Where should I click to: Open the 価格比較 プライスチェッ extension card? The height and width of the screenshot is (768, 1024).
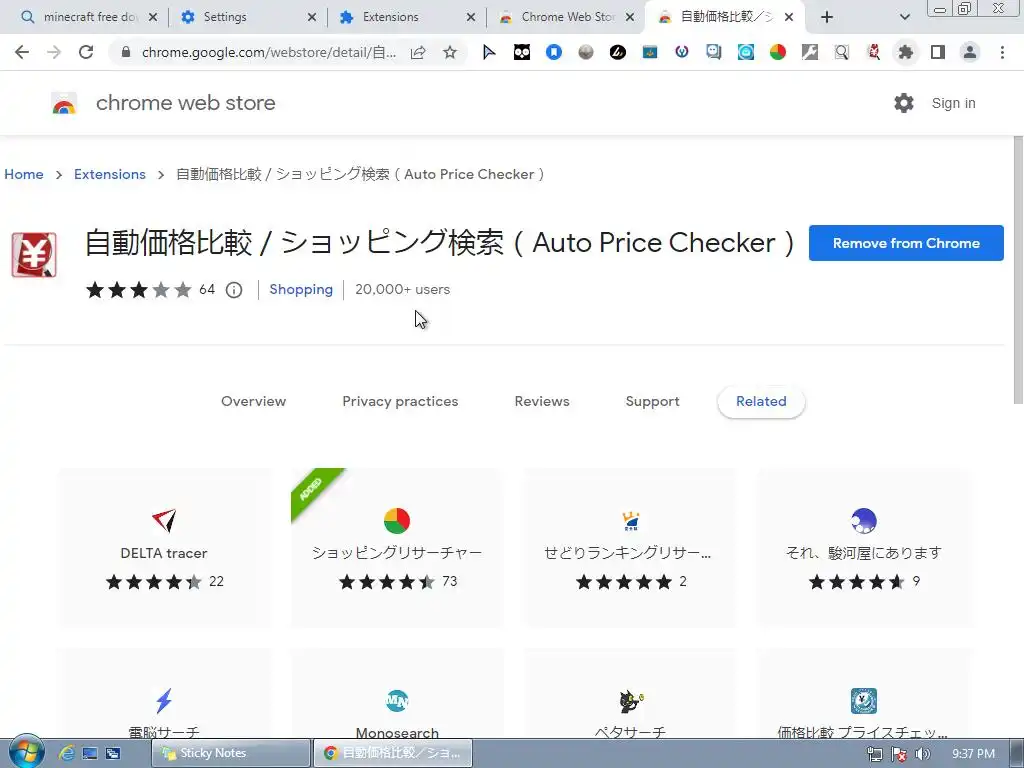(863, 694)
